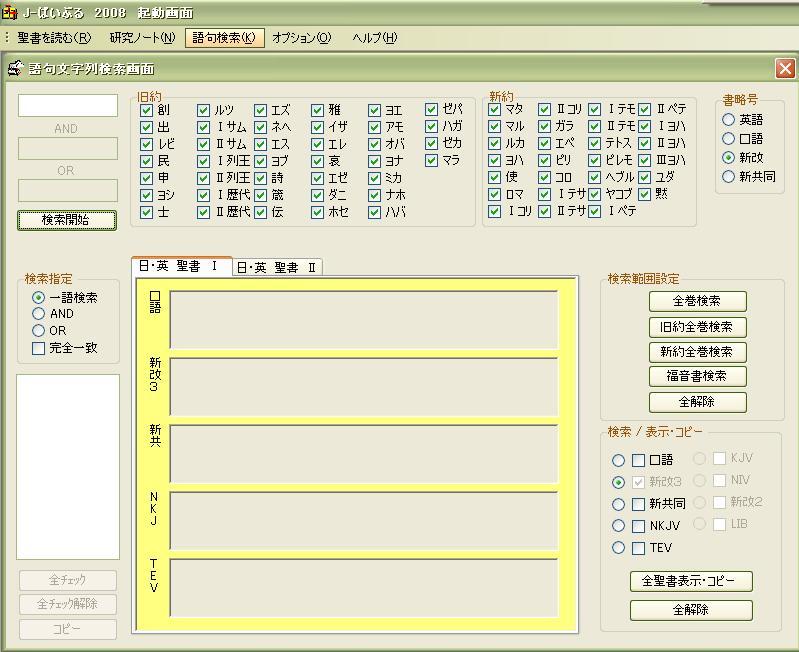Image resolution: width=799 pixels, height=652 pixels.
Task: Toggle the ロマ (Romans) checkbox
Action: pyautogui.click(x=494, y=194)
